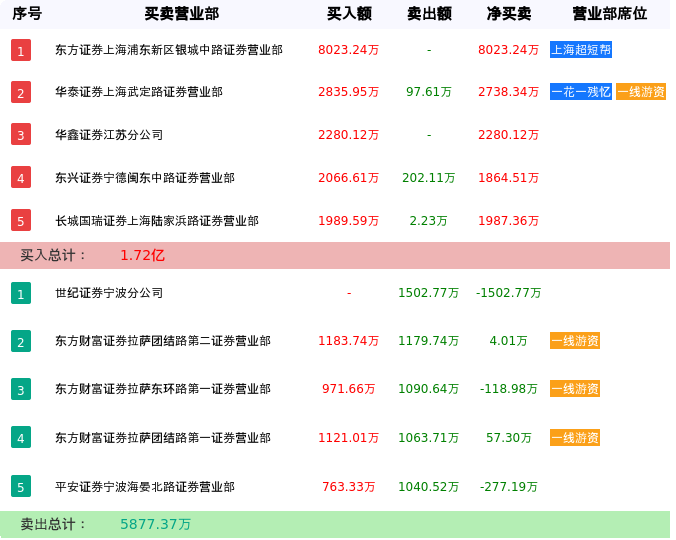Click the green rank 2 badge
The height and width of the screenshot is (540, 676).
[21, 341]
